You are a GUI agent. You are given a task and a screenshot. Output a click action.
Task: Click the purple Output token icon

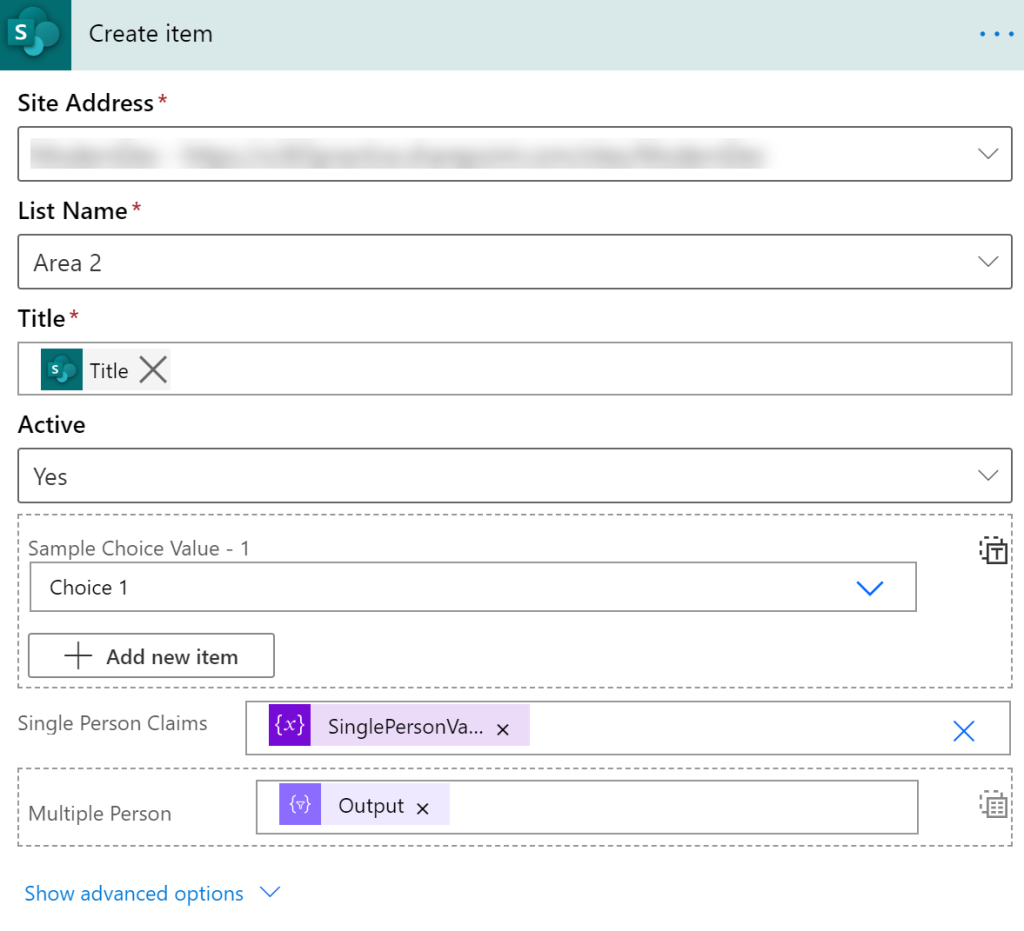tap(300, 804)
